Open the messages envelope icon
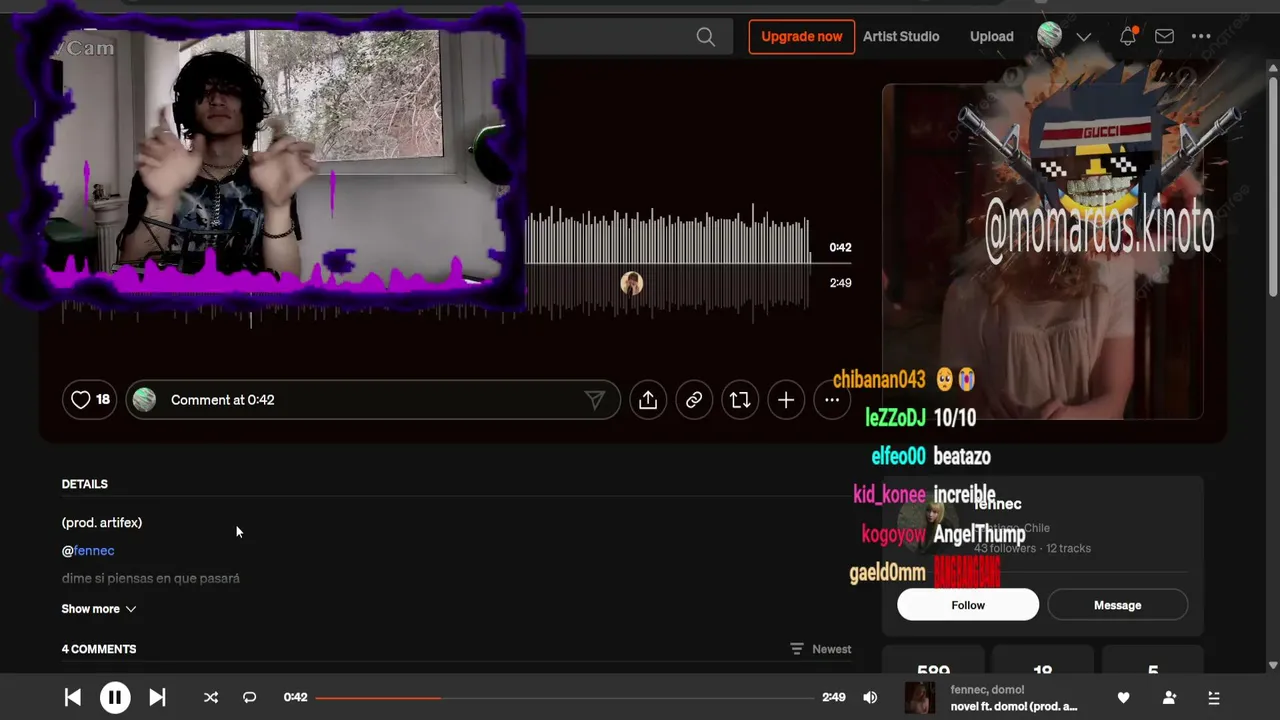This screenshot has width=1280, height=720. point(1164,36)
